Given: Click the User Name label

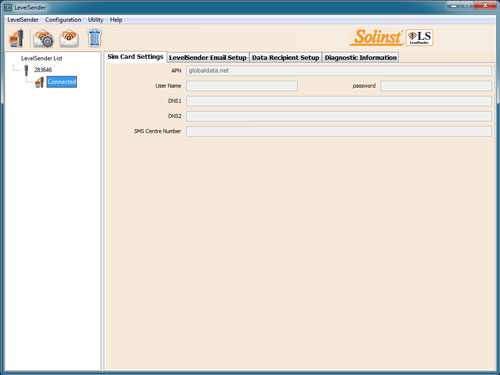Looking at the screenshot, I should (x=168, y=86).
